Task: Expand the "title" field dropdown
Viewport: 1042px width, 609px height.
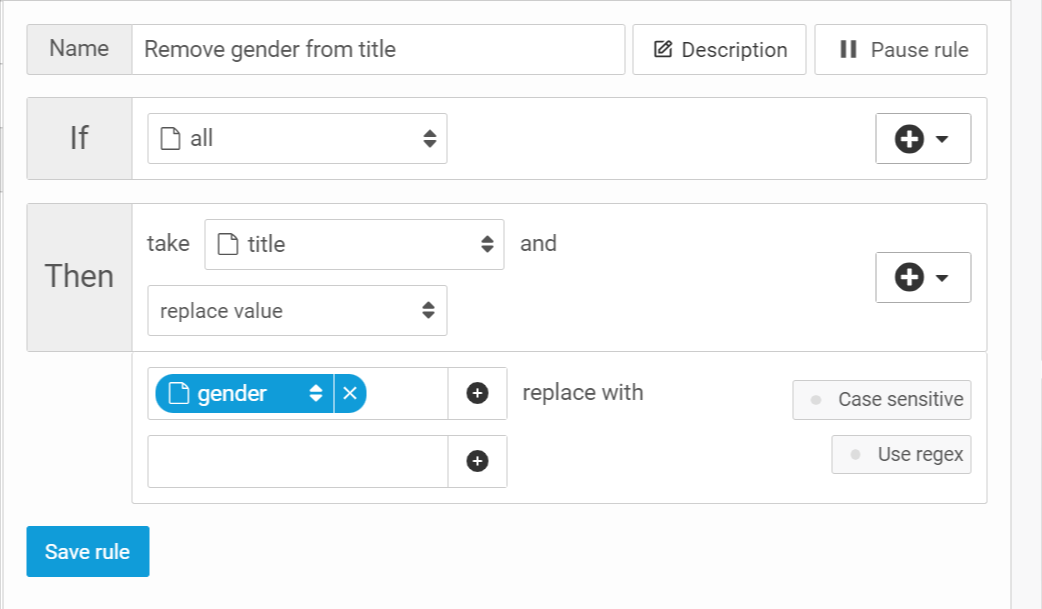Action: [x=354, y=245]
